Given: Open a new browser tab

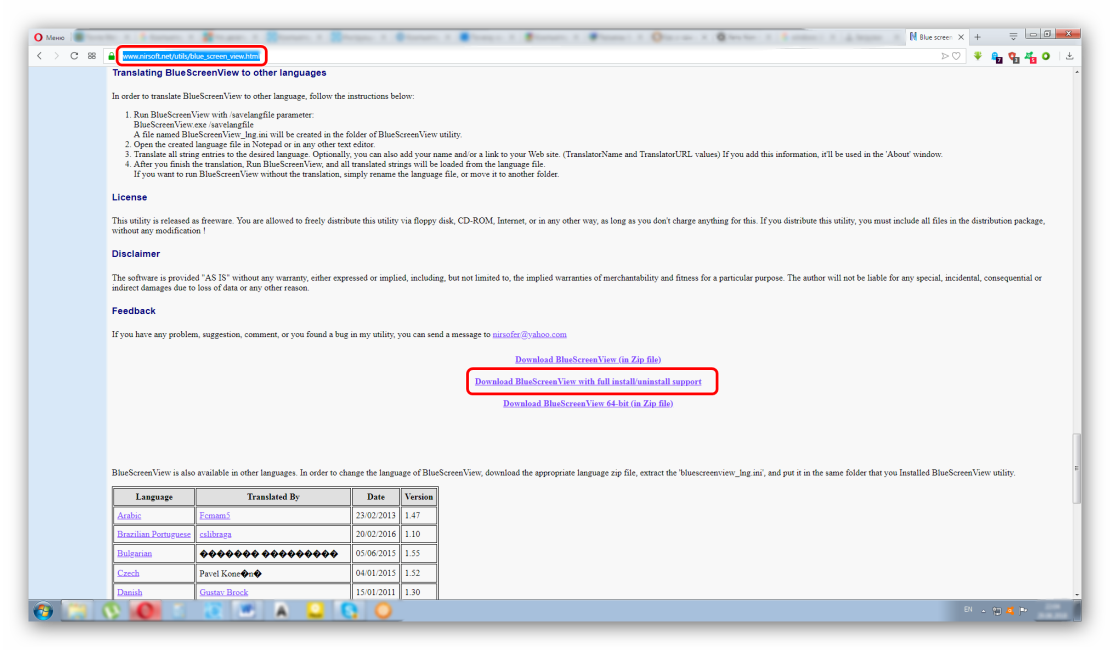Looking at the screenshot, I should point(978,37).
